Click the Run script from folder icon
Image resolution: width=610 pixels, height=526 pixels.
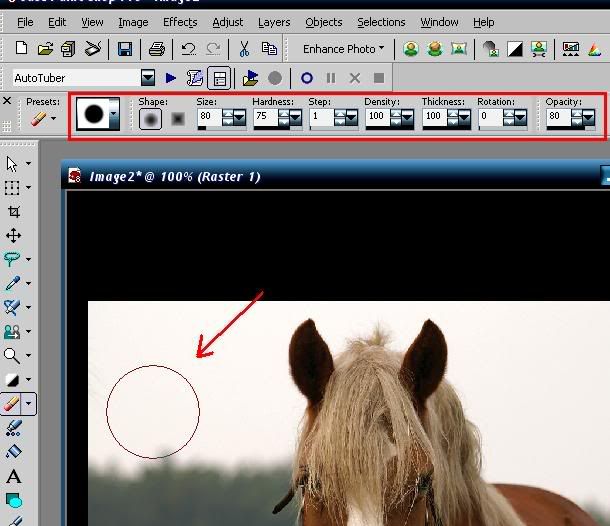pyautogui.click(x=250, y=78)
